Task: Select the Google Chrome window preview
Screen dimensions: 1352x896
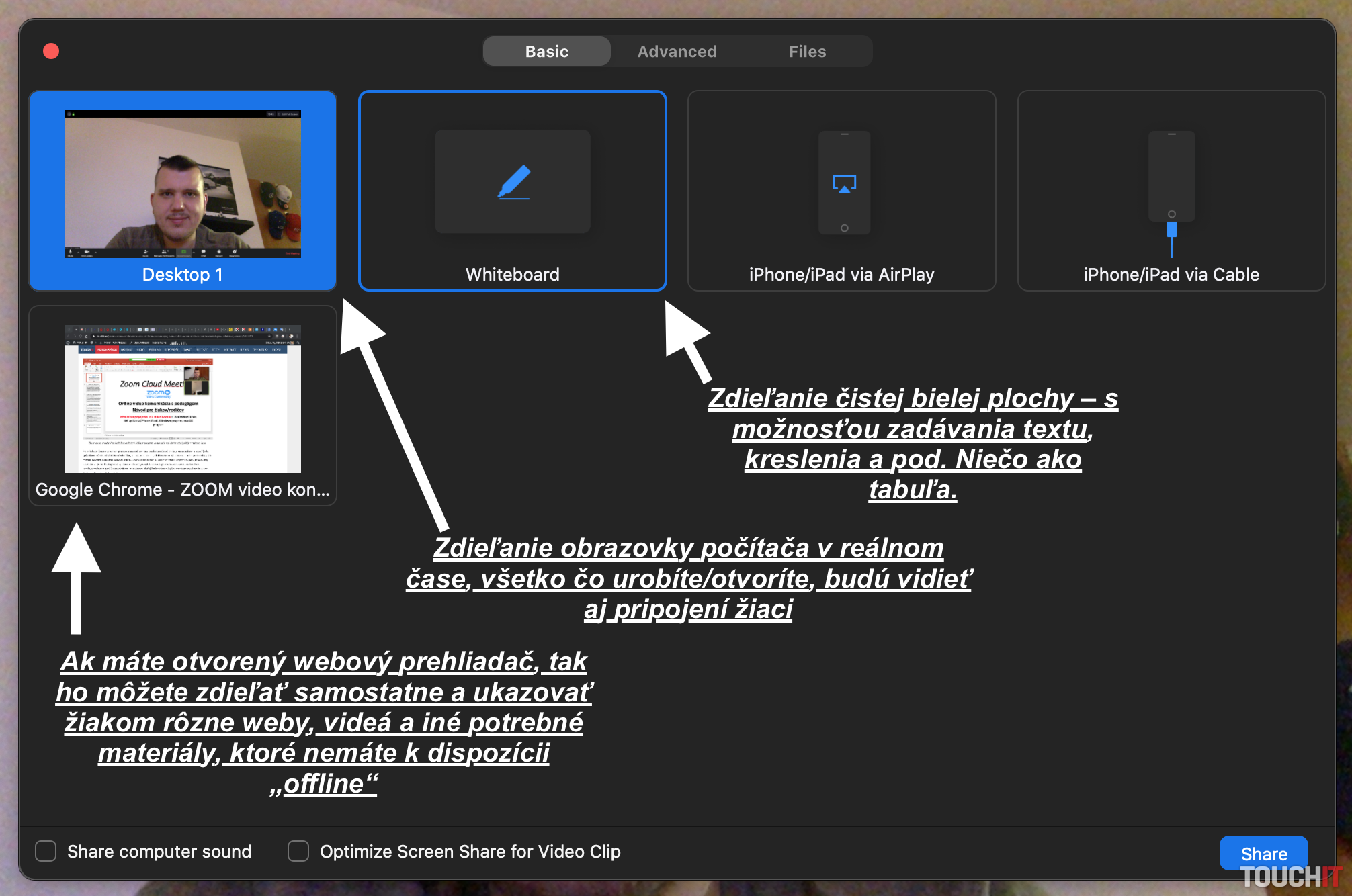Action: click(182, 398)
